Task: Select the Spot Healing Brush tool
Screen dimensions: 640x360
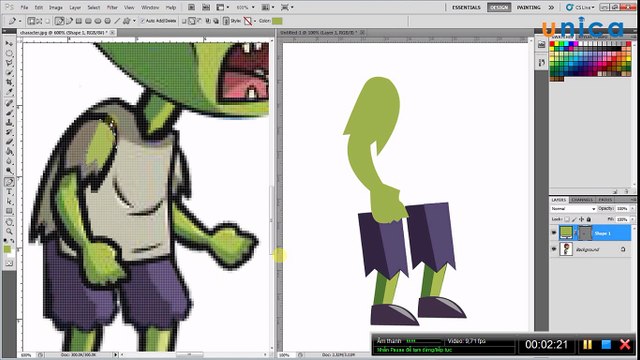Action: pos(9,103)
